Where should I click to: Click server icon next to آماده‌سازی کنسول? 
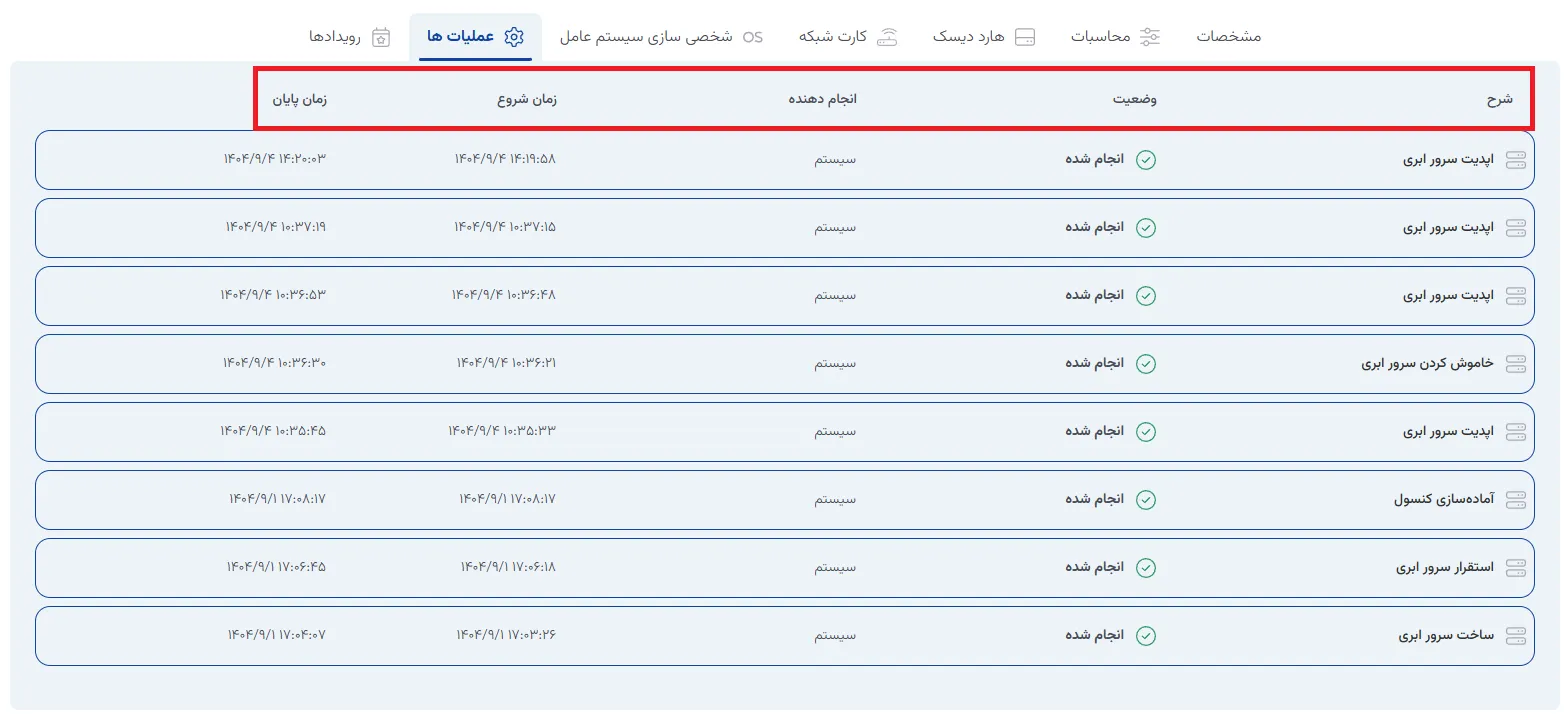[x=1516, y=500]
